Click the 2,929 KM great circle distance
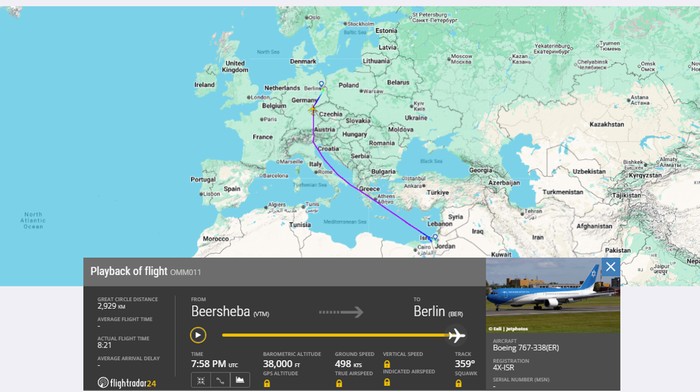The image size is (700, 392). pyautogui.click(x=112, y=306)
